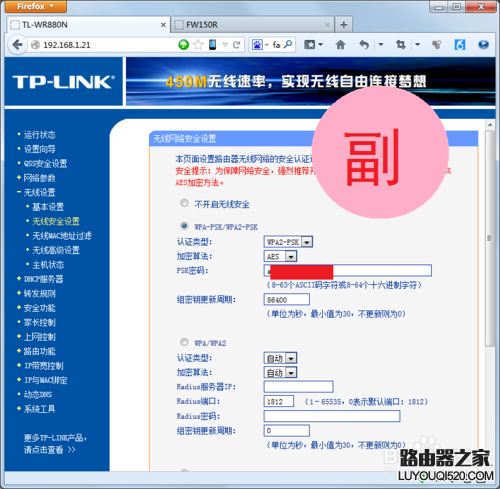Viewport: 500px width, 489px height.
Task: Click the gray cluster addon icon
Action: pyautogui.click(x=437, y=45)
